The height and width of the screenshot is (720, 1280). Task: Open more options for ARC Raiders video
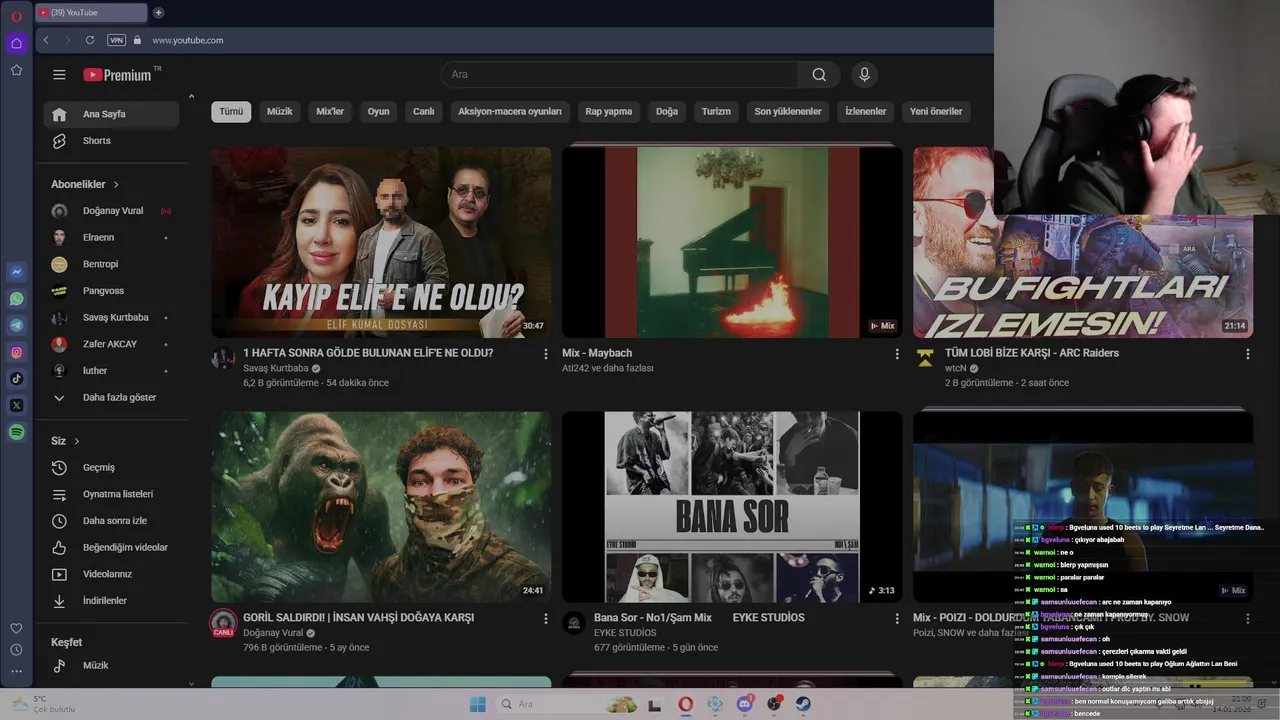point(1247,354)
